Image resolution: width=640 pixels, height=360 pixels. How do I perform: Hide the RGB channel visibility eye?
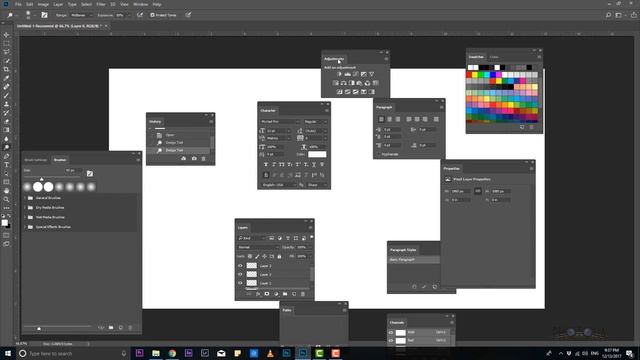click(391, 333)
